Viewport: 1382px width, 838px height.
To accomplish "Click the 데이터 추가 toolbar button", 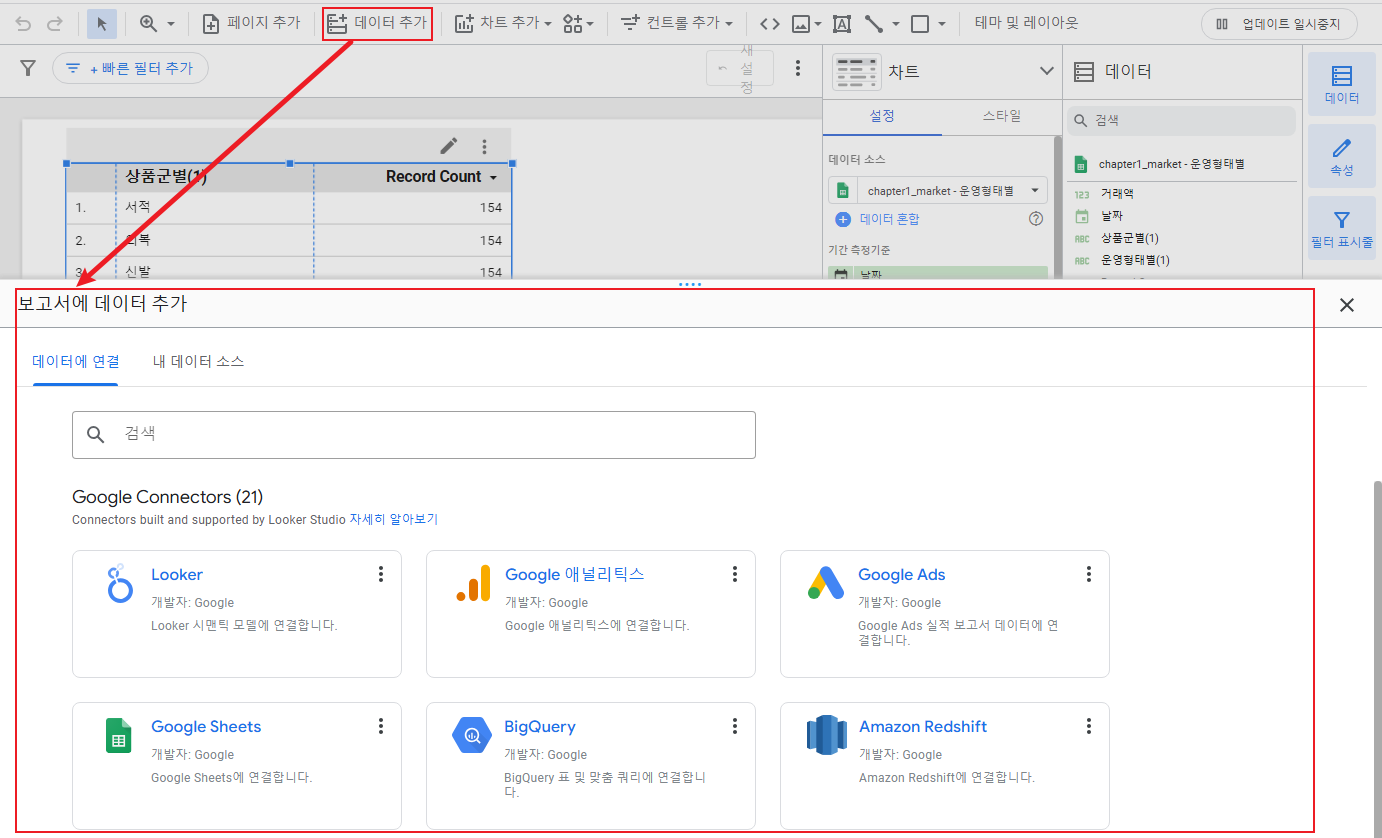I will [377, 23].
